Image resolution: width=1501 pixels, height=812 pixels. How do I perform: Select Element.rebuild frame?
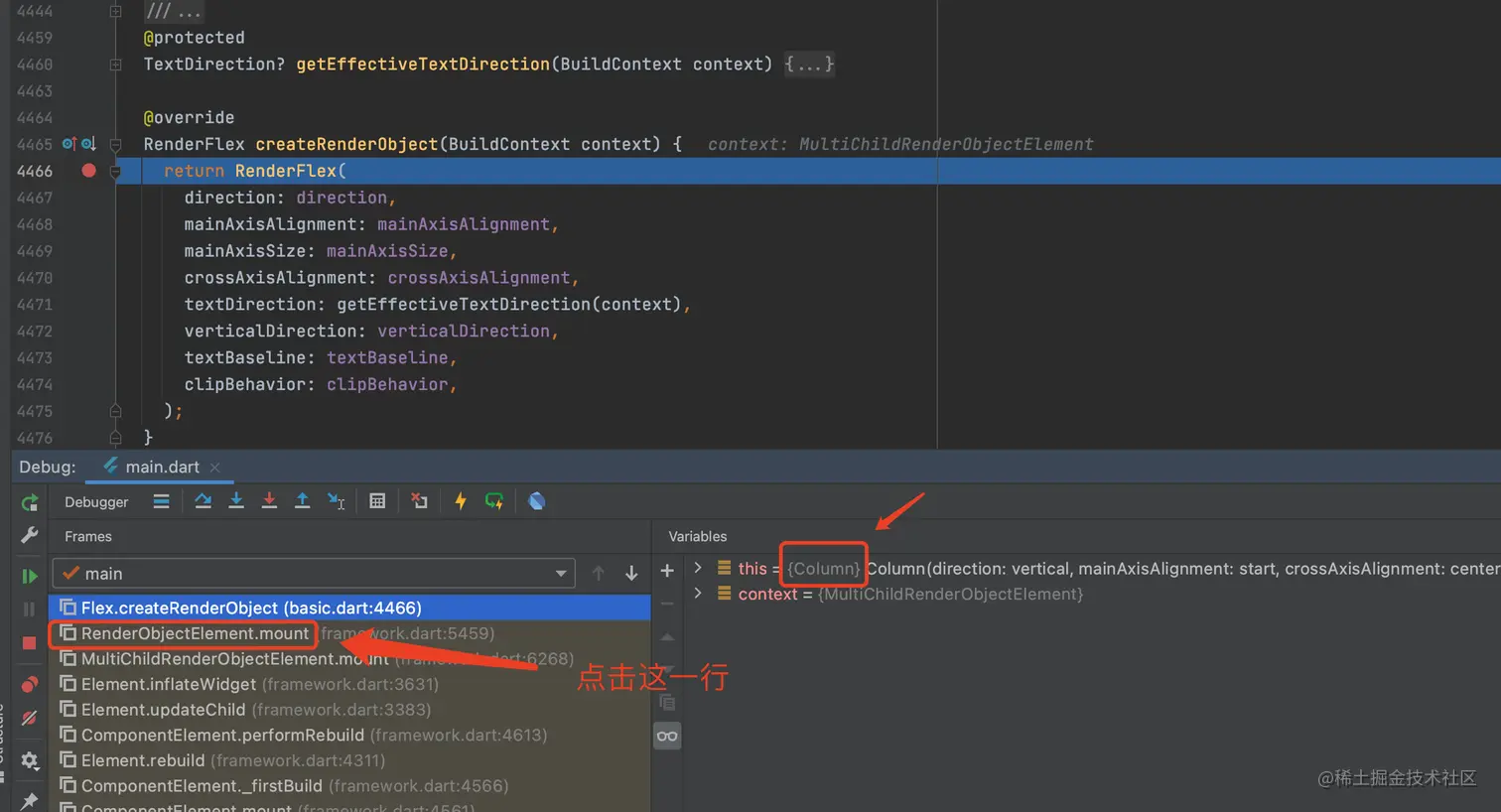point(349,760)
